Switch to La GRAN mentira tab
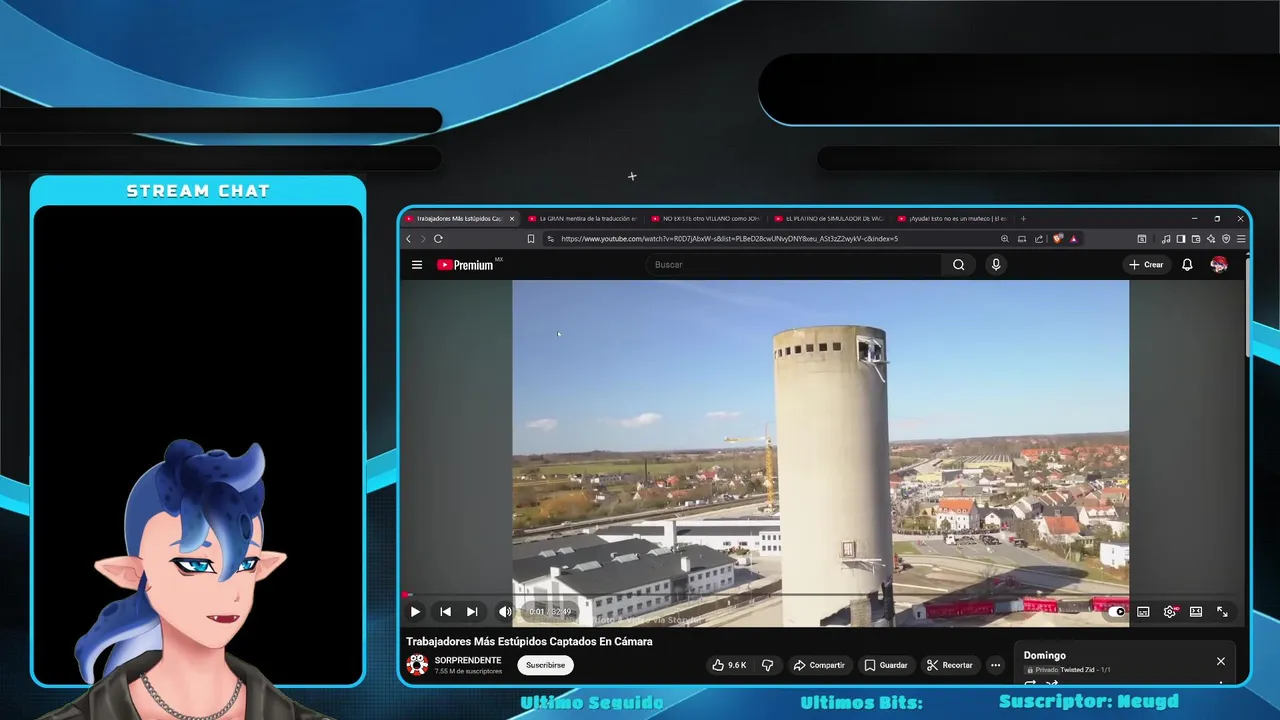1280x720 pixels. pos(583,218)
